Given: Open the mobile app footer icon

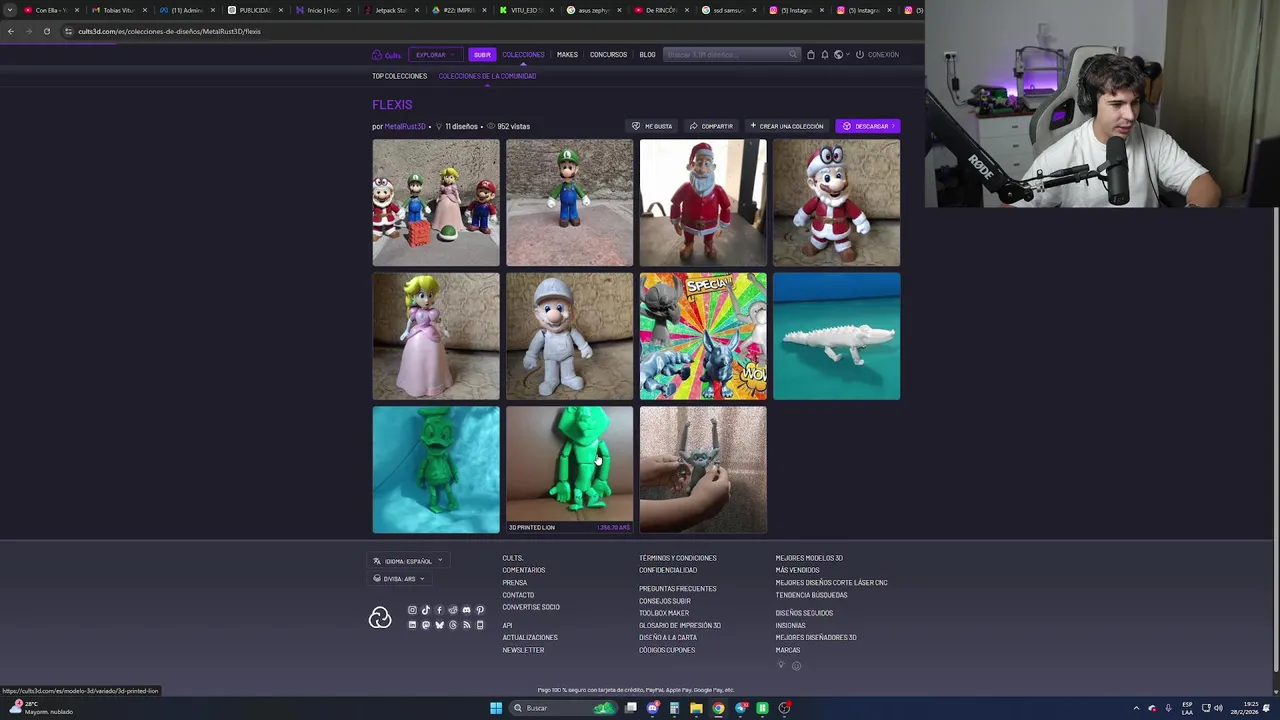Looking at the screenshot, I should click(480, 625).
